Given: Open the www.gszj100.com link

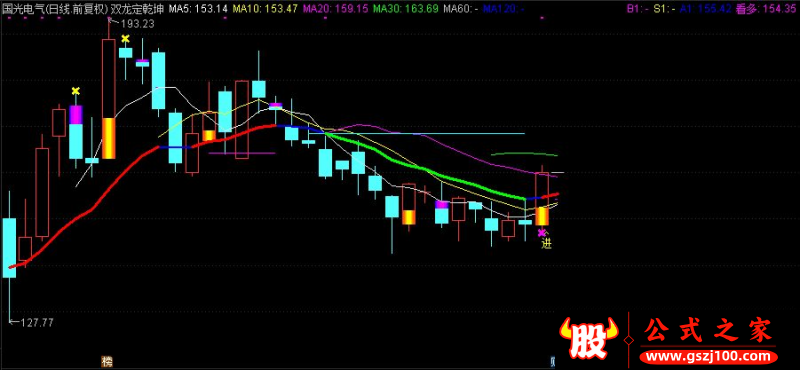Looking at the screenshot, I should [708, 356].
